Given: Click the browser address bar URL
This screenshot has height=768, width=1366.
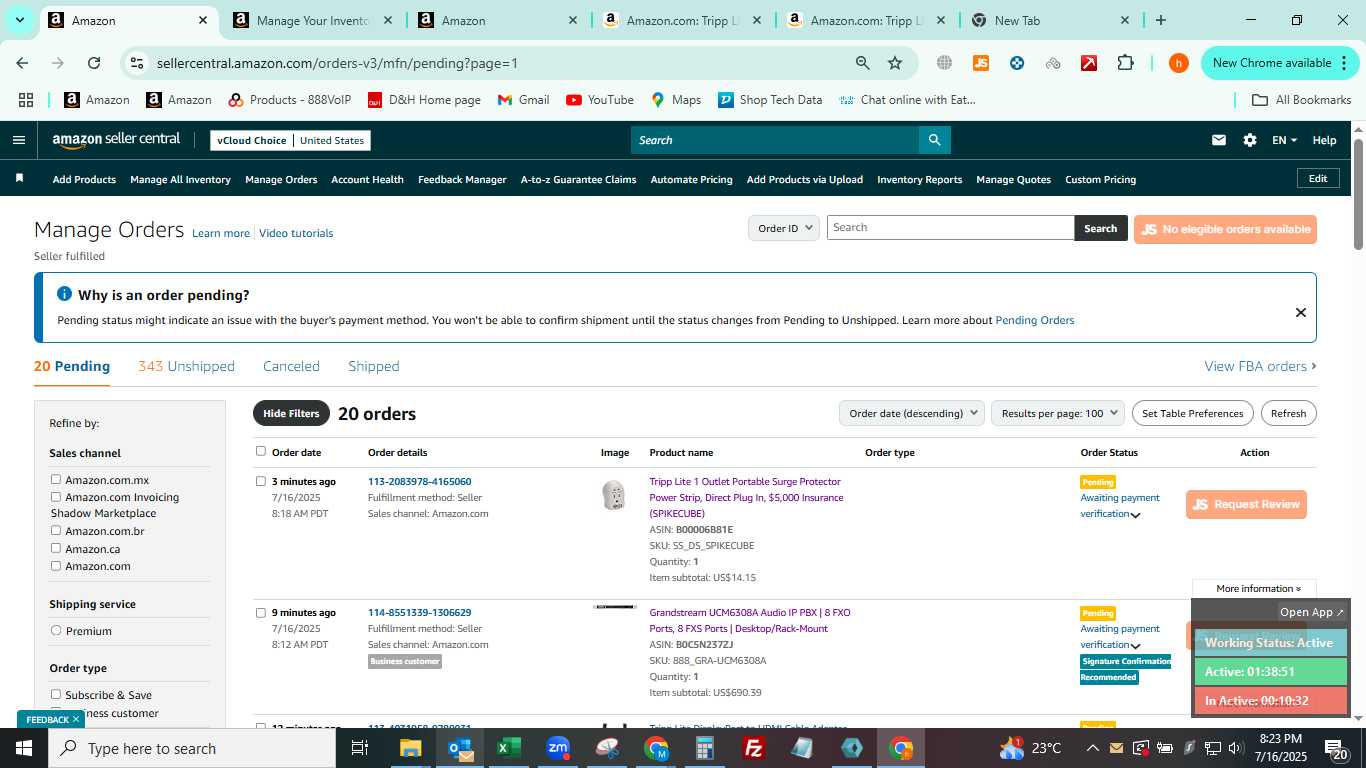Looking at the screenshot, I should coord(337,63).
